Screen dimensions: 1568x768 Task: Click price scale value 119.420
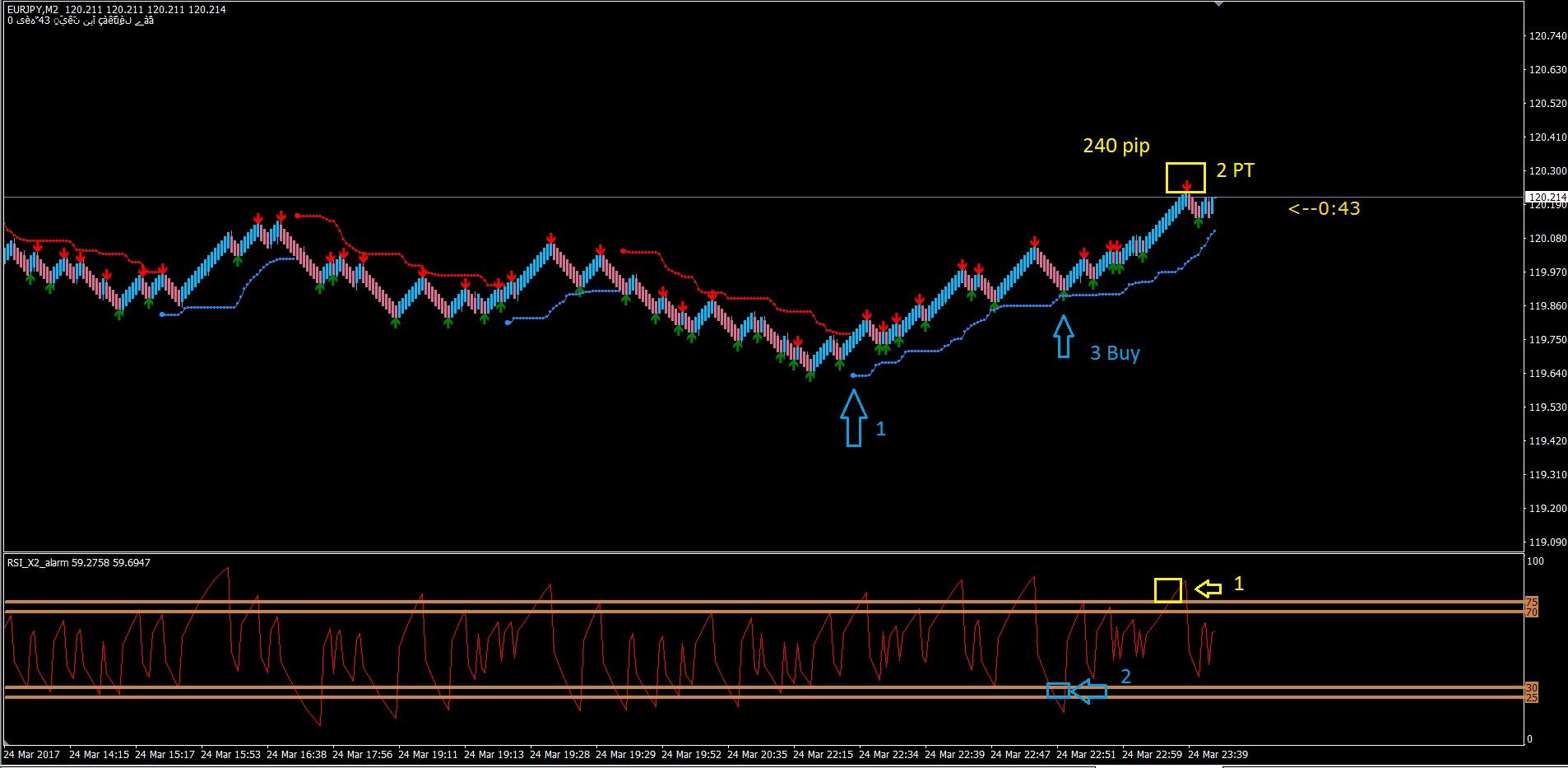pyautogui.click(x=1547, y=441)
